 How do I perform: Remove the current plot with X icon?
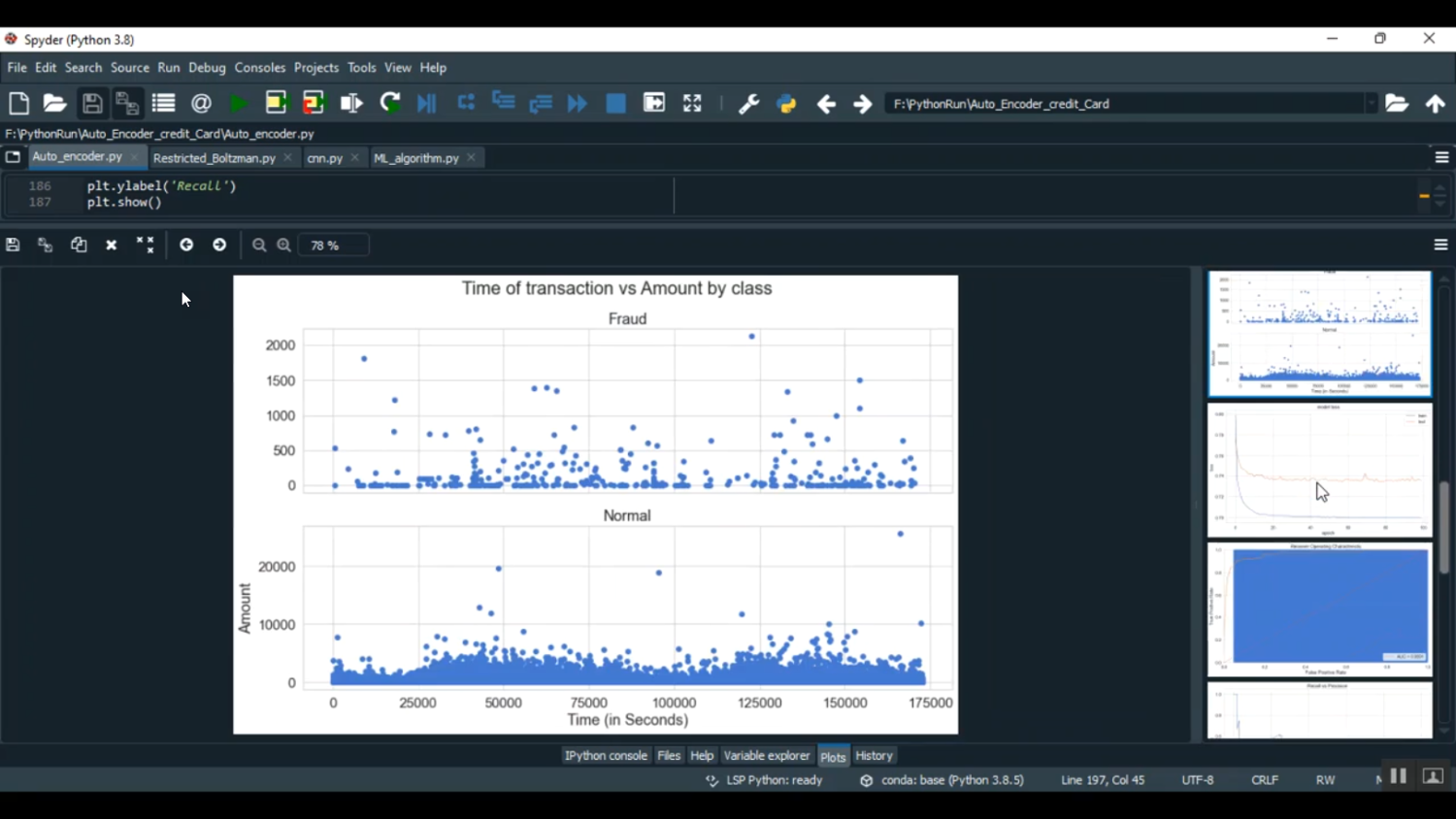tap(112, 246)
